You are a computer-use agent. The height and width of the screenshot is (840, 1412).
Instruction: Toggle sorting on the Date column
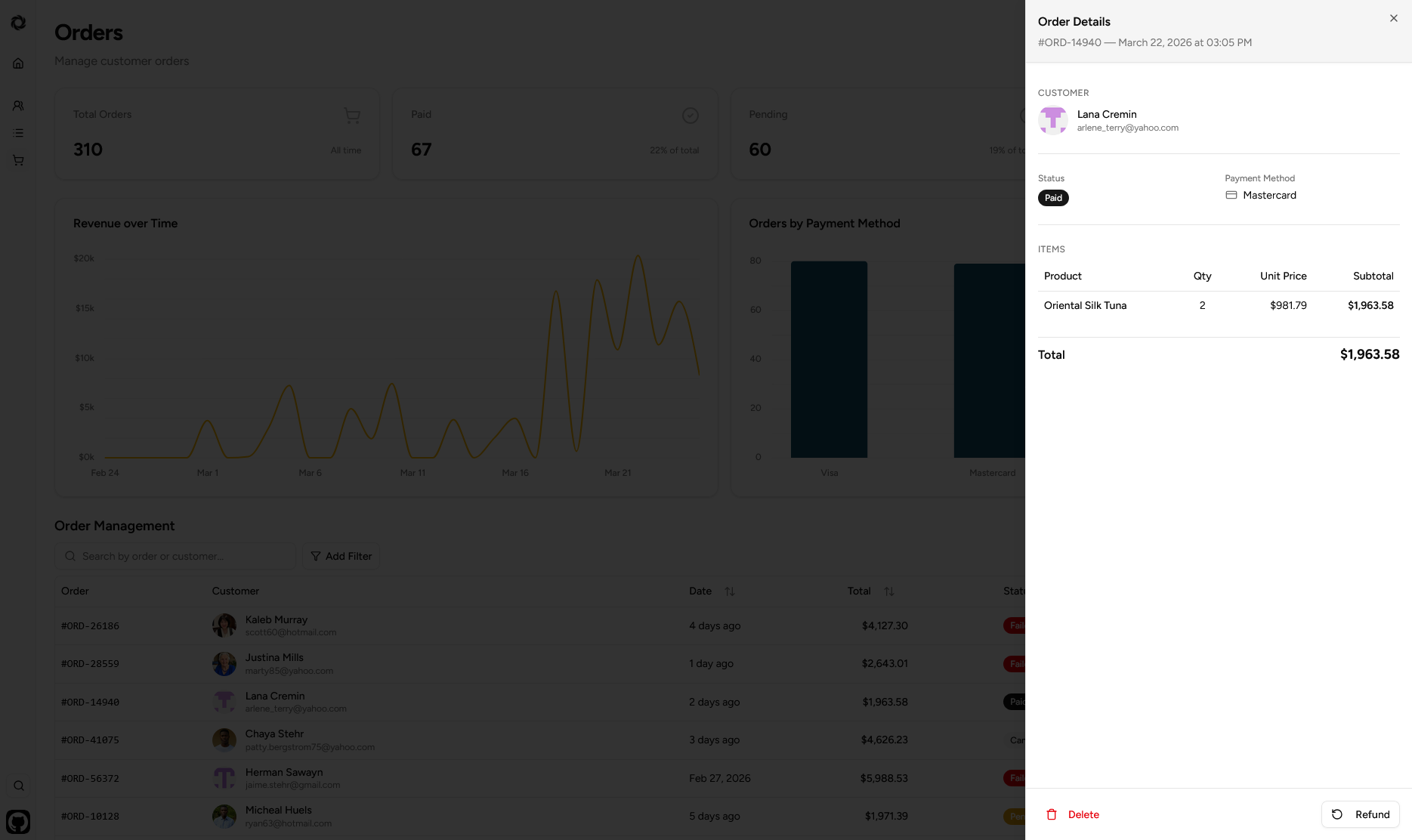[x=731, y=591]
